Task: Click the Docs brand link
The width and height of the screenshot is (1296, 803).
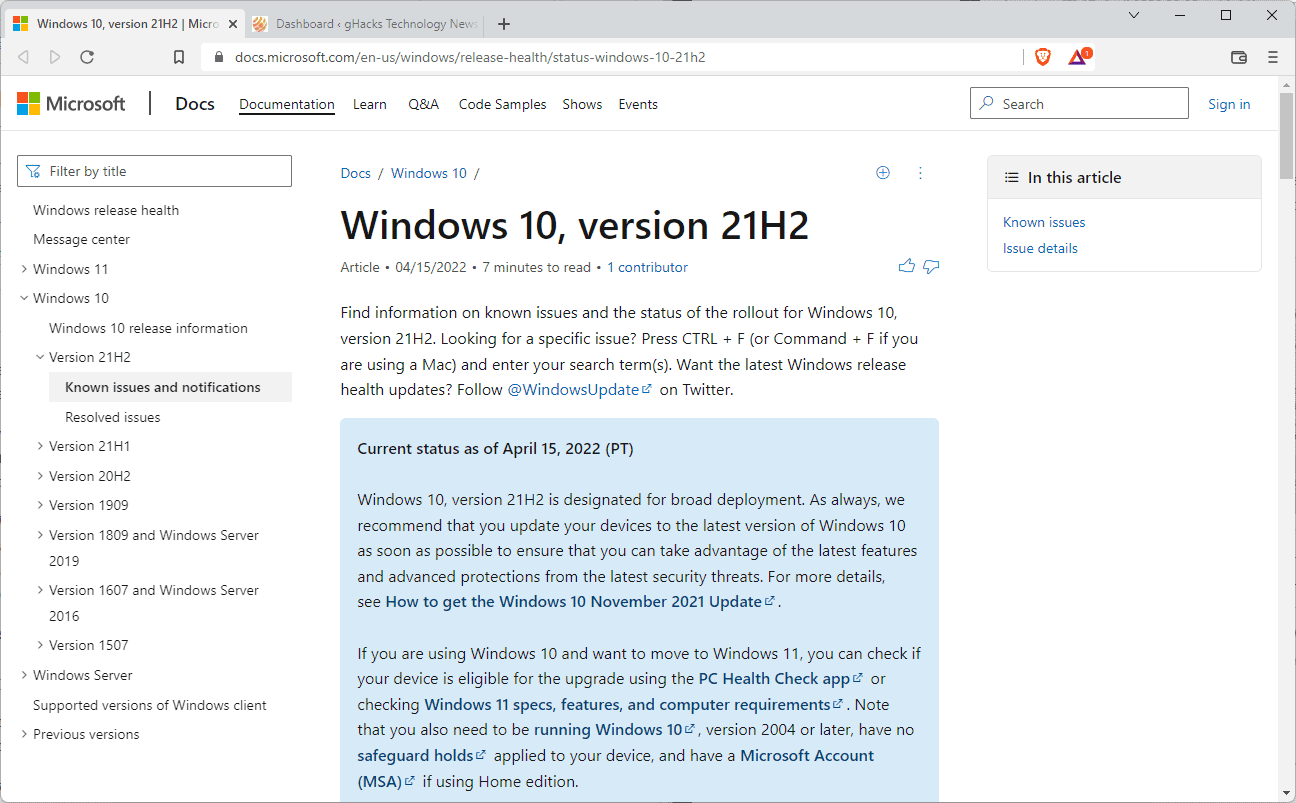Action: click(195, 103)
